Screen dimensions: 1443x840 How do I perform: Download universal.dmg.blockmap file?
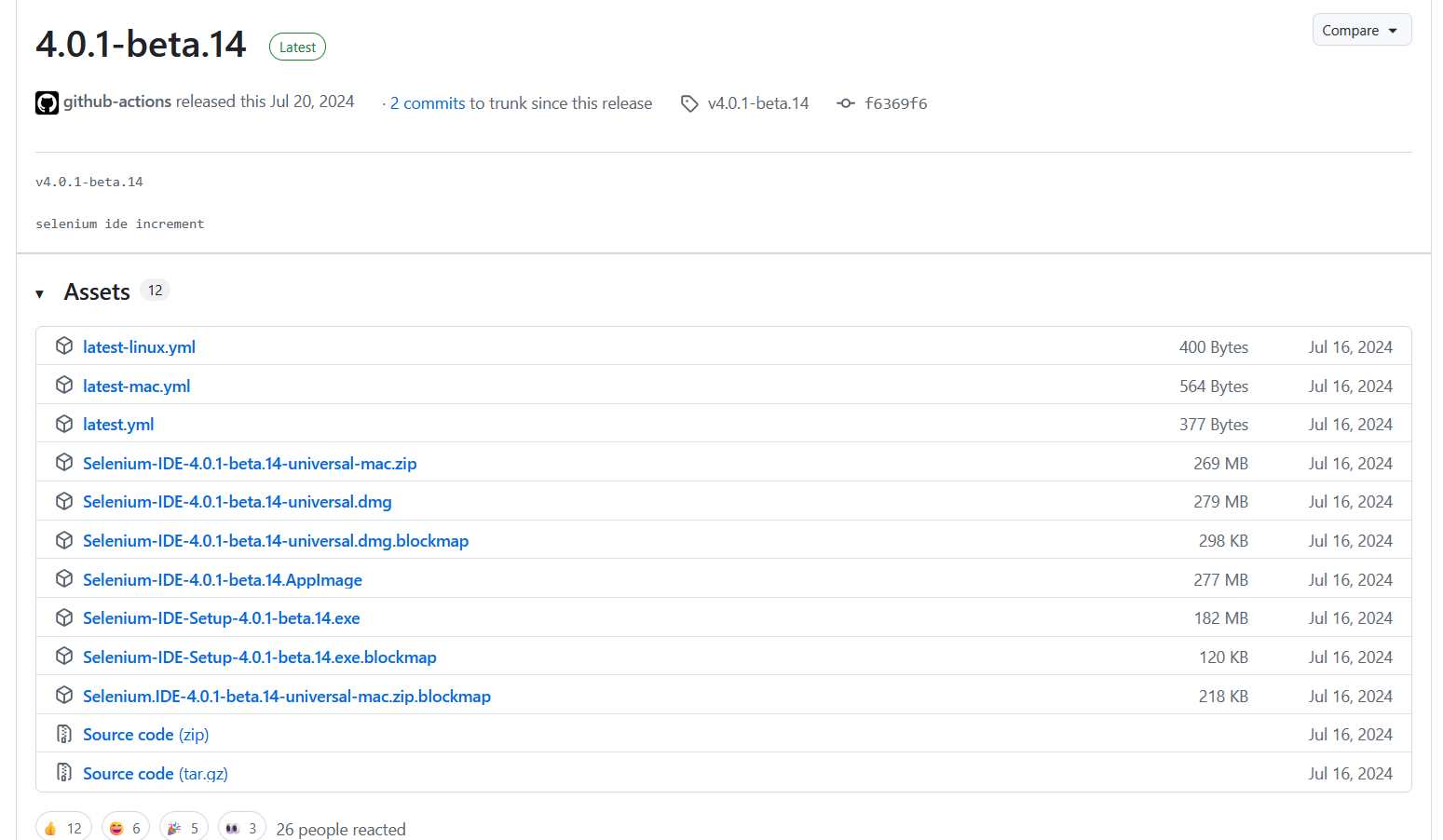[x=276, y=541]
